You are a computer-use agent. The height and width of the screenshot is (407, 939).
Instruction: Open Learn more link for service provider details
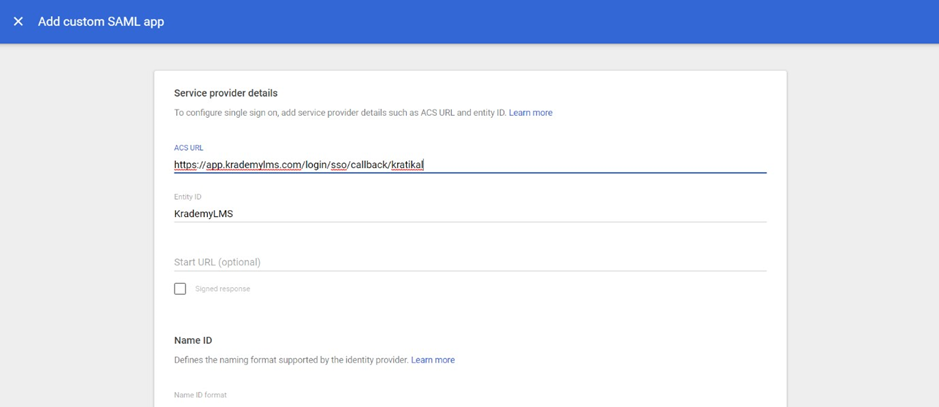coord(531,113)
